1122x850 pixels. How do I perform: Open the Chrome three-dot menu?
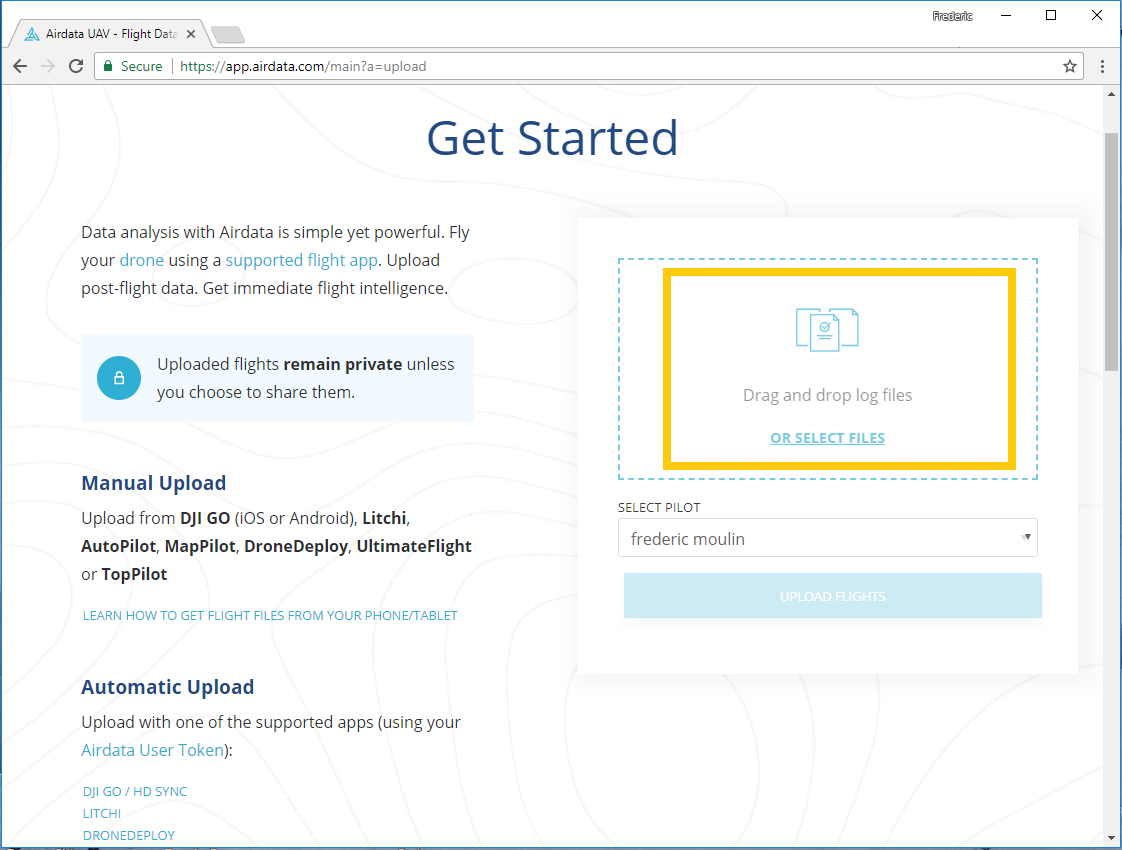1102,67
